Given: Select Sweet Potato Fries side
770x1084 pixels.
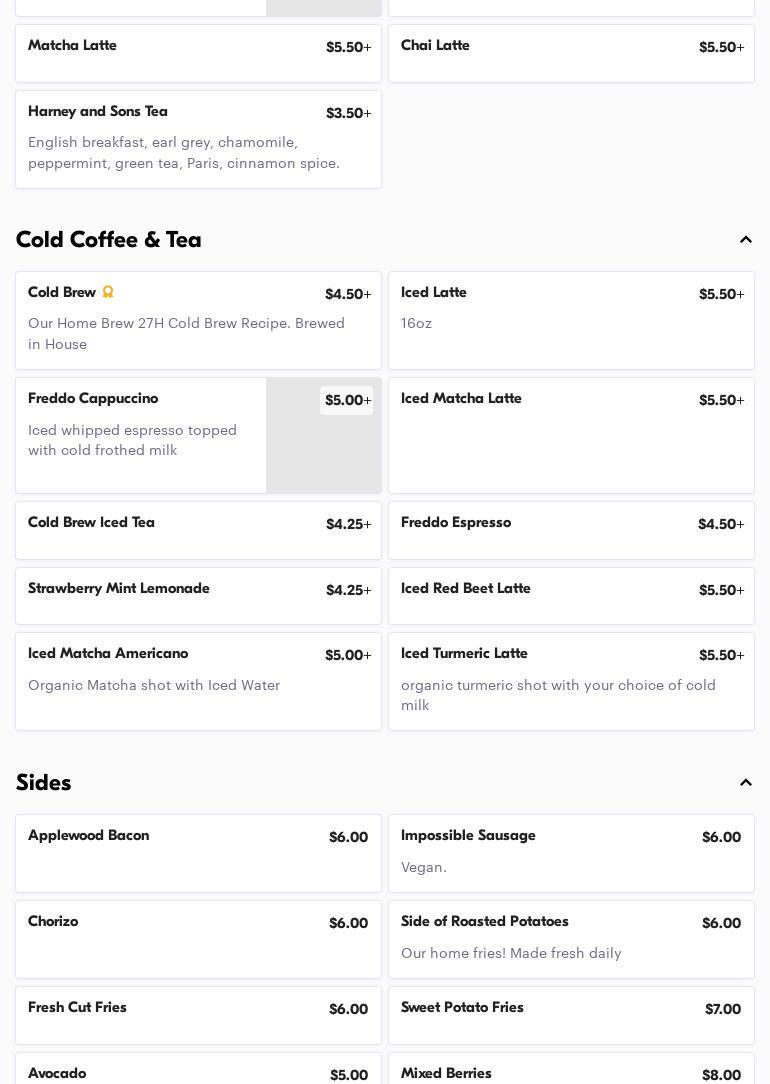Looking at the screenshot, I should click(571, 1015).
